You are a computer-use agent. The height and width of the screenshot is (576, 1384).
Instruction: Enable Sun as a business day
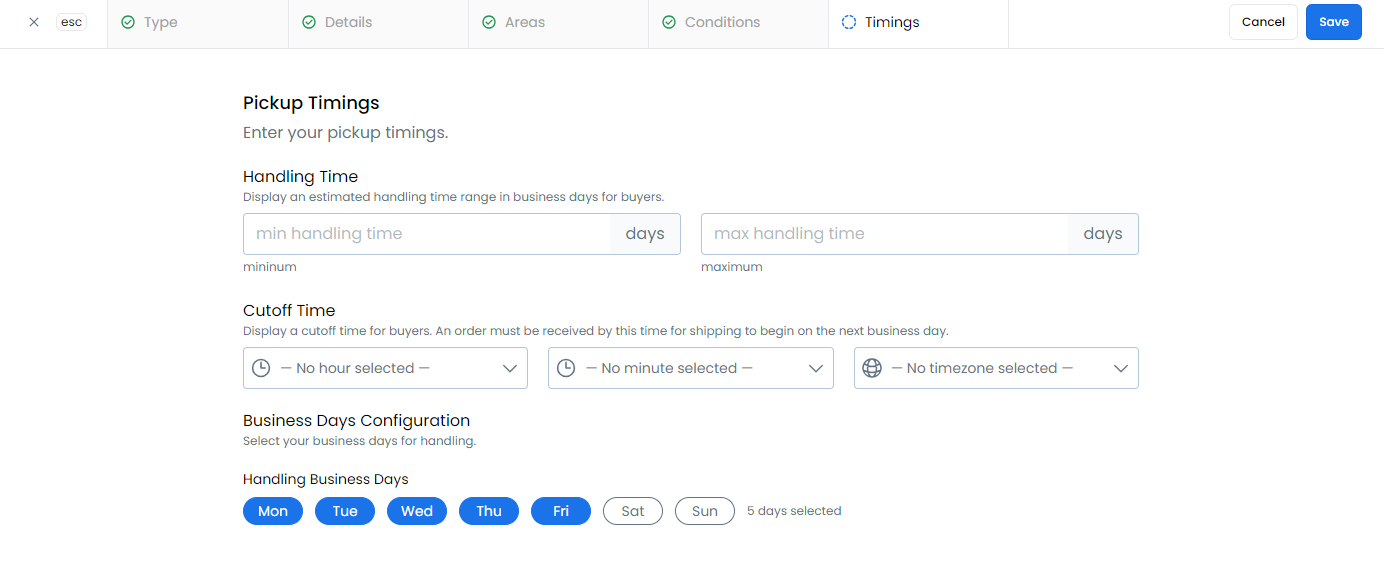705,511
